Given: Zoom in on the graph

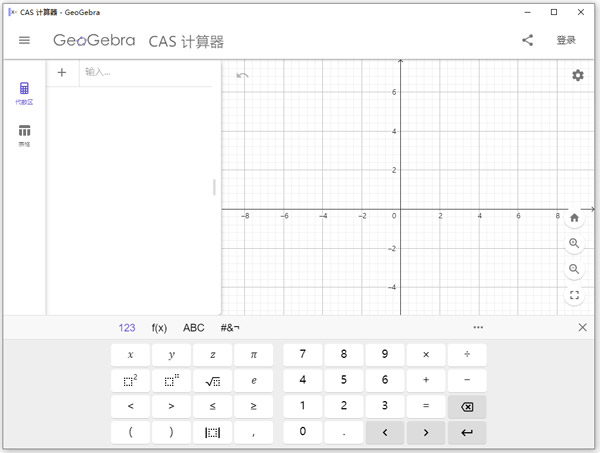Looking at the screenshot, I should (x=574, y=243).
